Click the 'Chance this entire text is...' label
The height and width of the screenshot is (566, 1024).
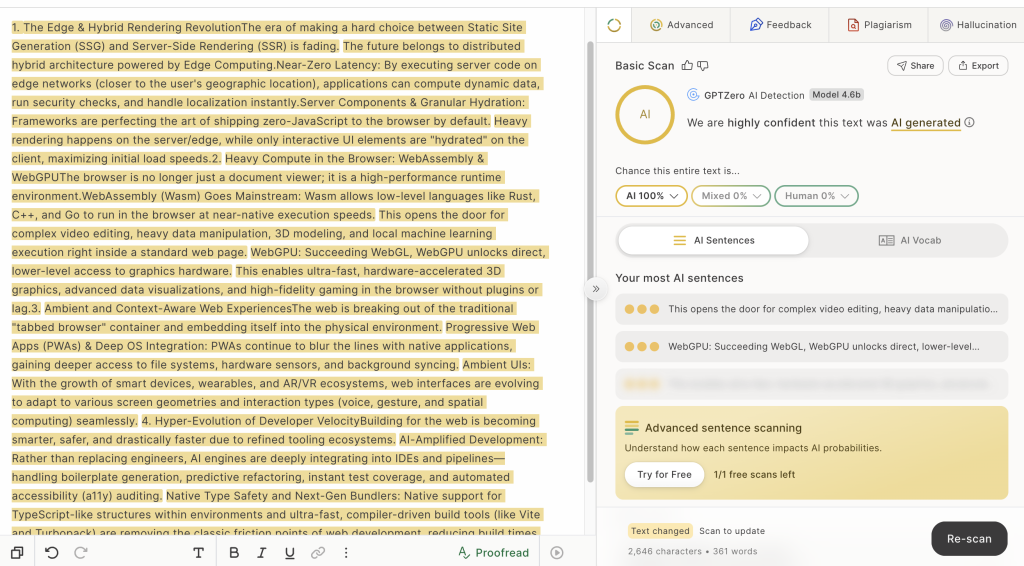[677, 170]
